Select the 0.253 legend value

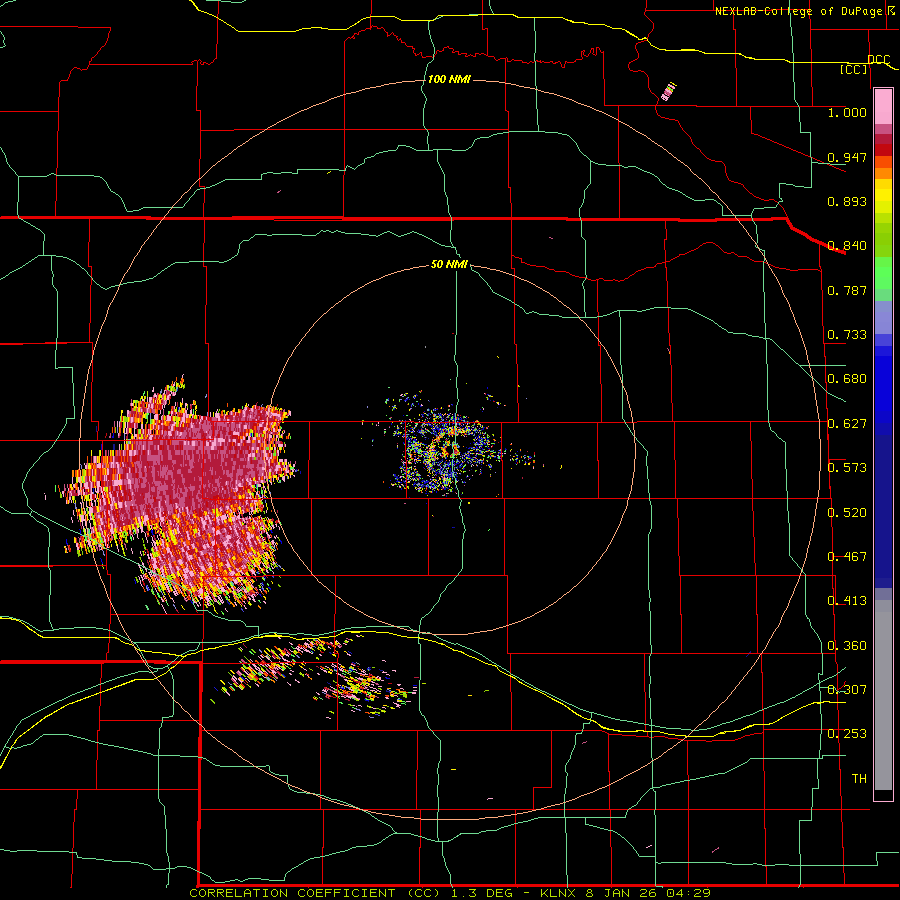click(x=847, y=734)
